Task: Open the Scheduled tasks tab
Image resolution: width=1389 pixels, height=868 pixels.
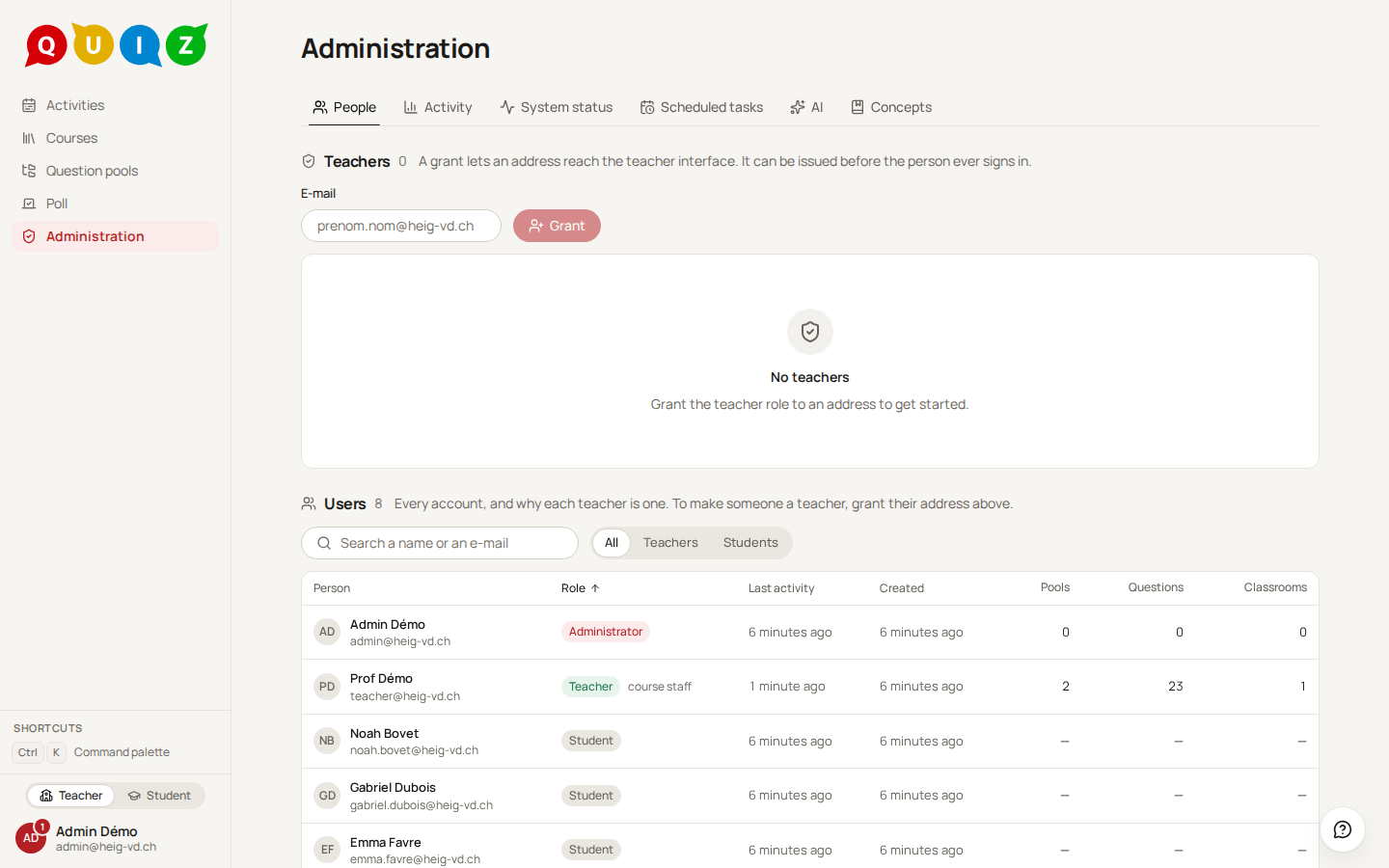Action: [702, 107]
